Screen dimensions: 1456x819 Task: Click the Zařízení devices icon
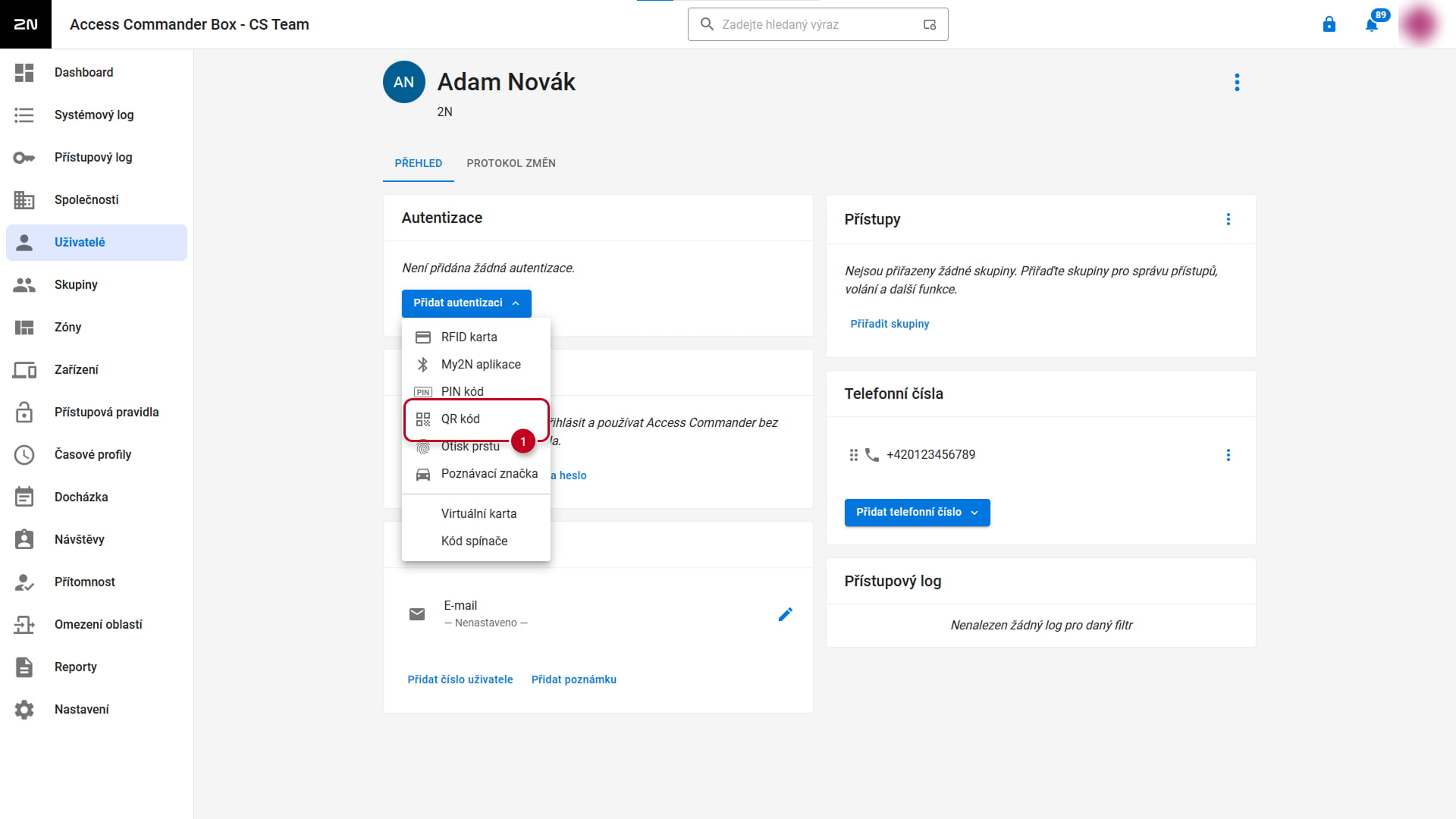coord(24,370)
